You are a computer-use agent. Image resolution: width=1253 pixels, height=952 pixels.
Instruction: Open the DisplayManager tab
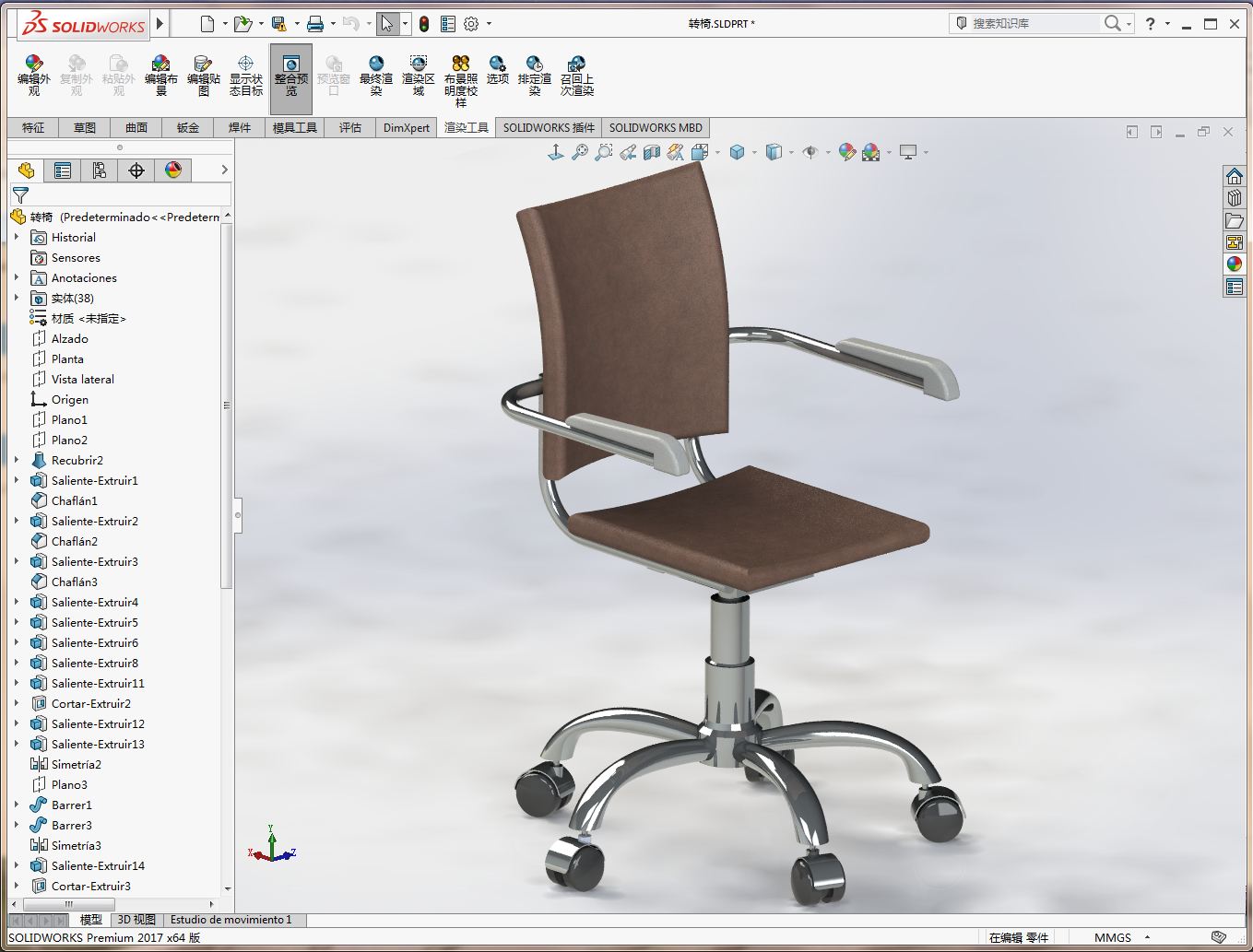point(173,170)
